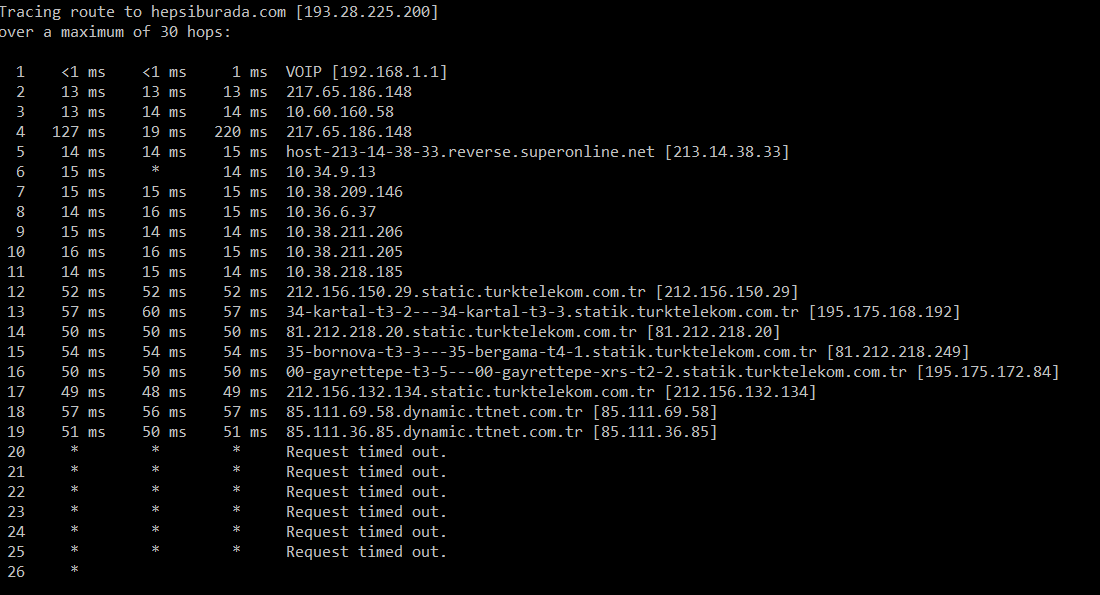Screen dimensions: 1100x595
Task: Click the 220 ms latency value on hop 4
Action: coord(241,132)
